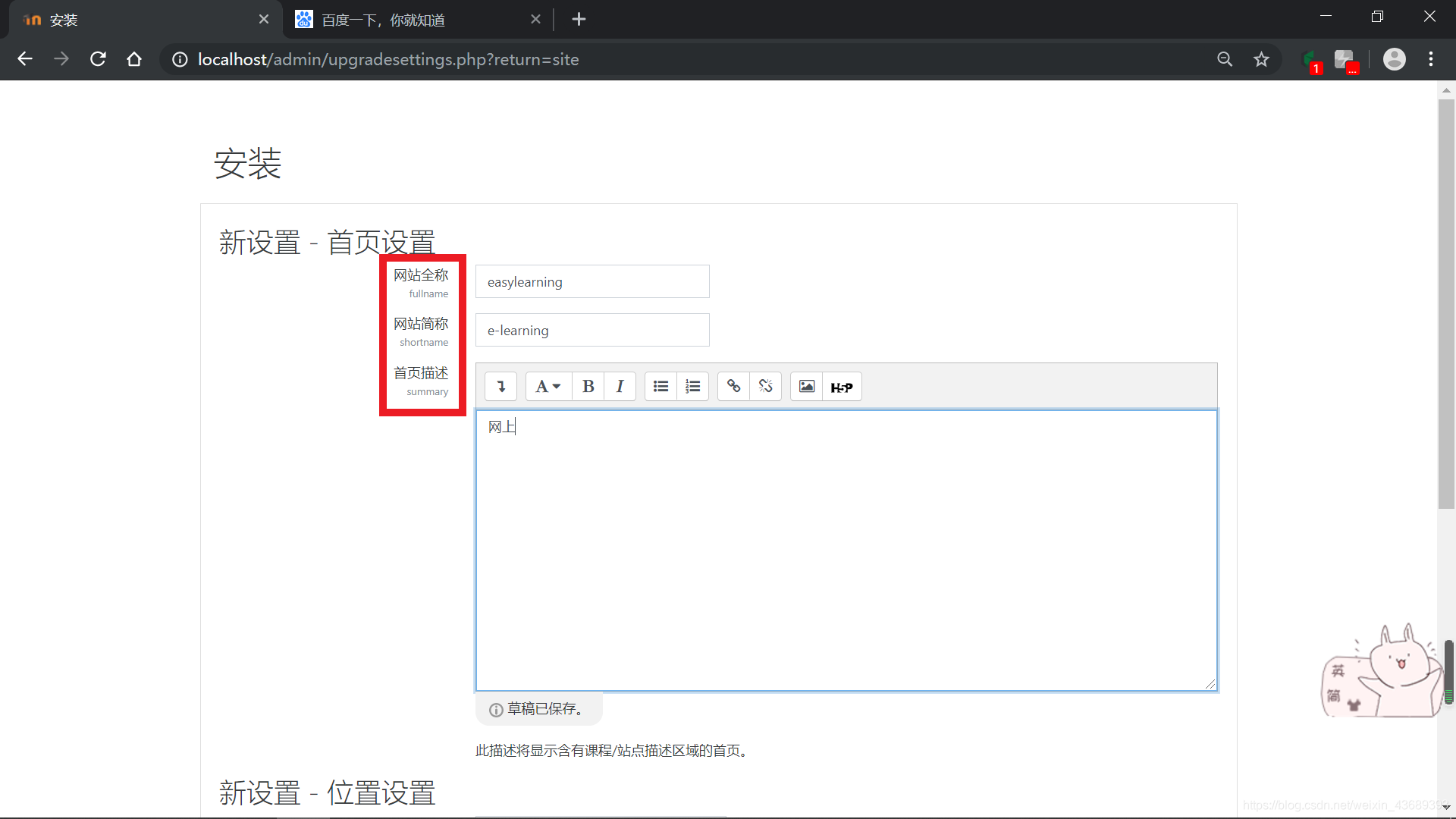Click the unlink icon

765,387
